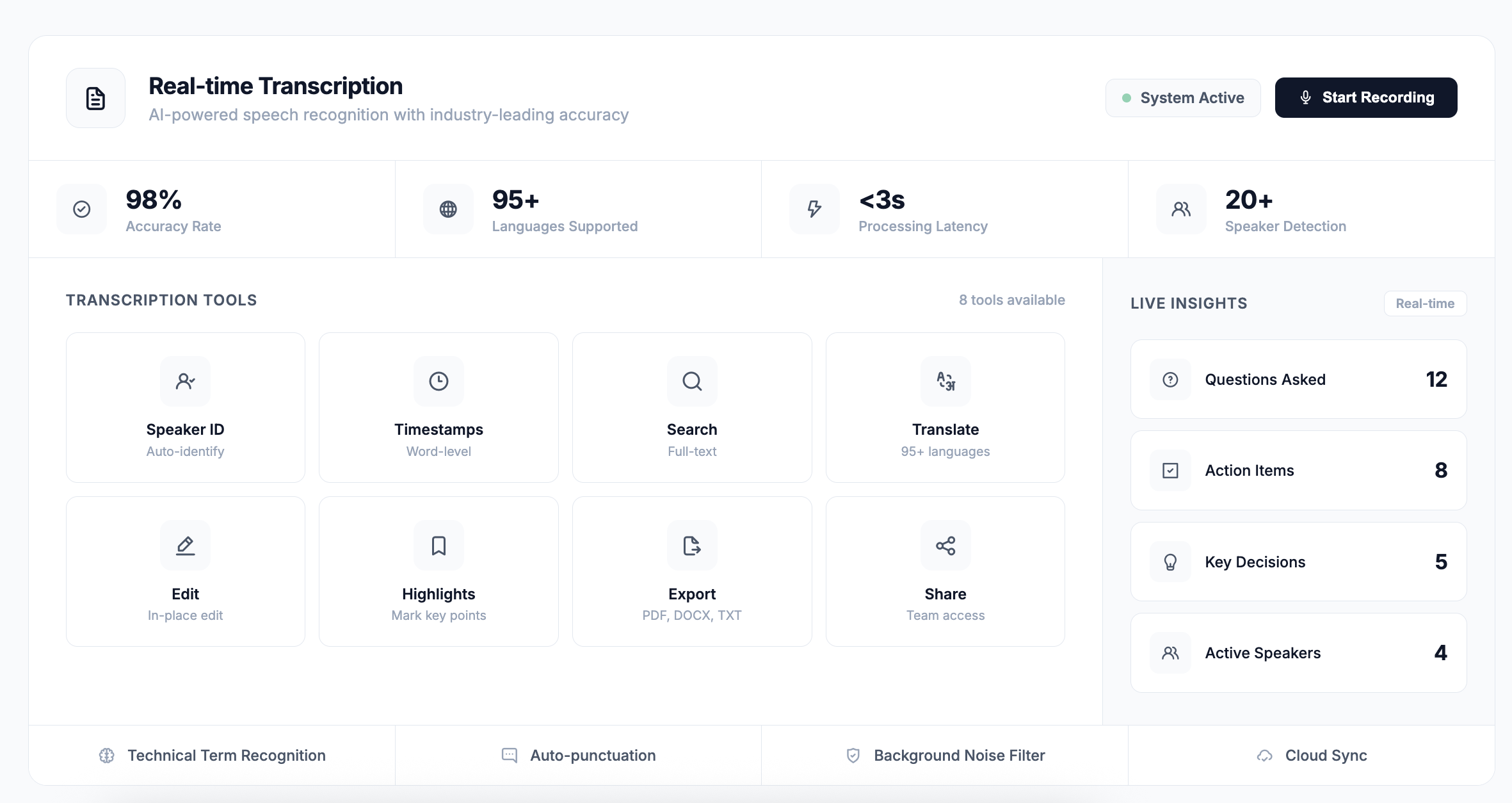Screen dimensions: 1512x803
Task: Open the Speaker ID tool icon
Action: [185, 381]
